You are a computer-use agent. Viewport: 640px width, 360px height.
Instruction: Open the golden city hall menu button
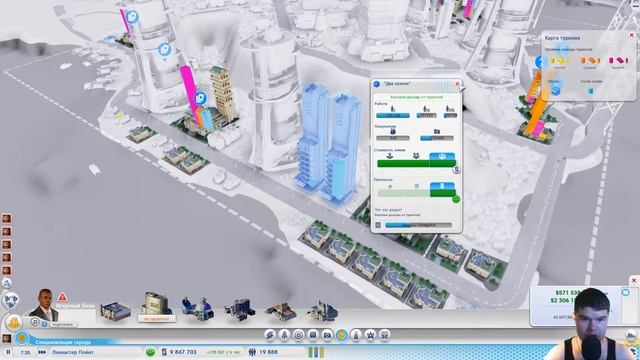click(13, 322)
